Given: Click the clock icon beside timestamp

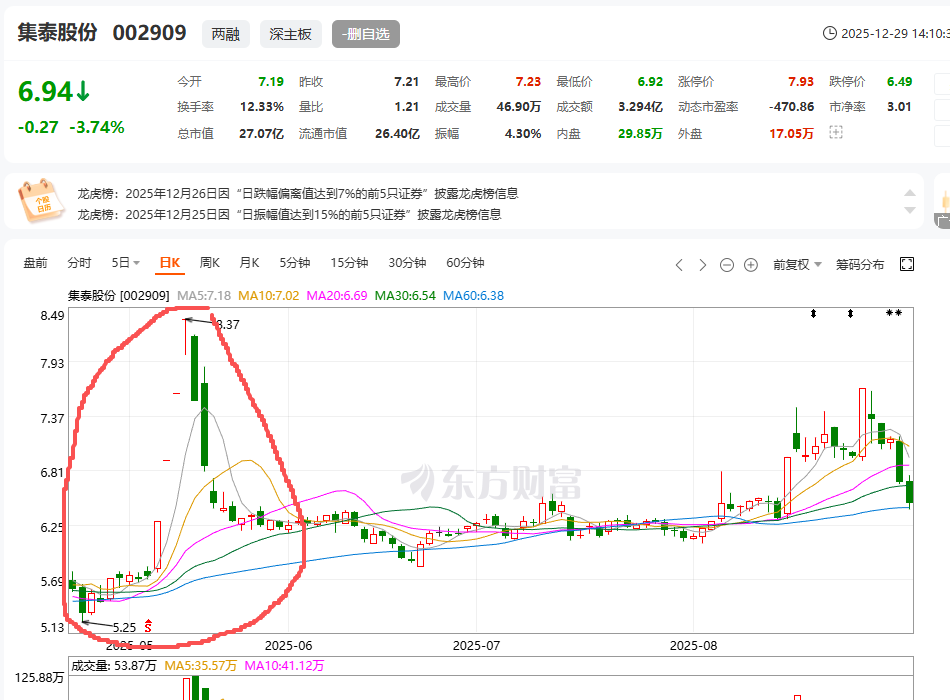Looking at the screenshot, I should pyautogui.click(x=829, y=33).
